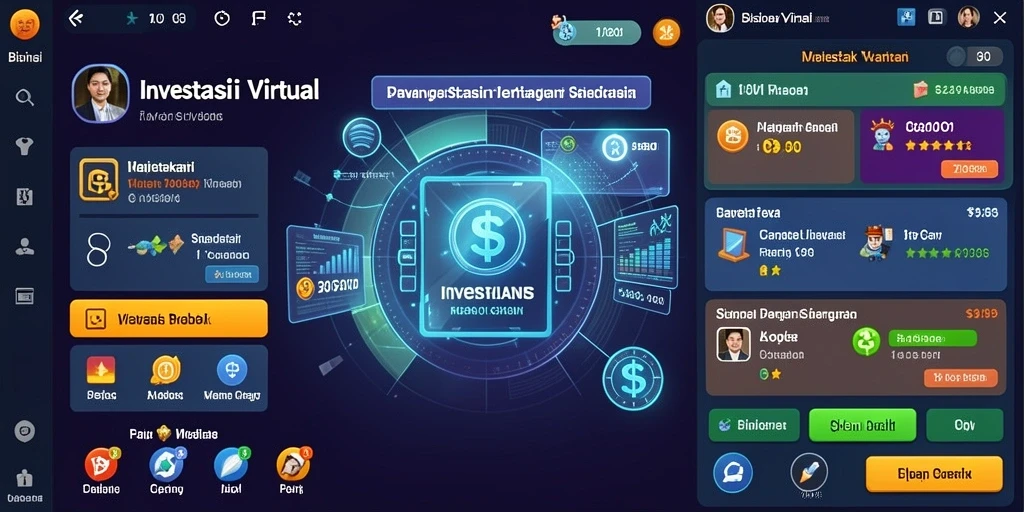Open the Bioiomer tab with globe icon
Viewport: 1024px width, 512px height.
click(x=754, y=426)
